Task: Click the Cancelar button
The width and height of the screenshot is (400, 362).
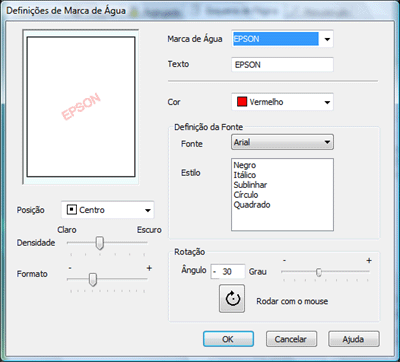Action: click(x=291, y=339)
